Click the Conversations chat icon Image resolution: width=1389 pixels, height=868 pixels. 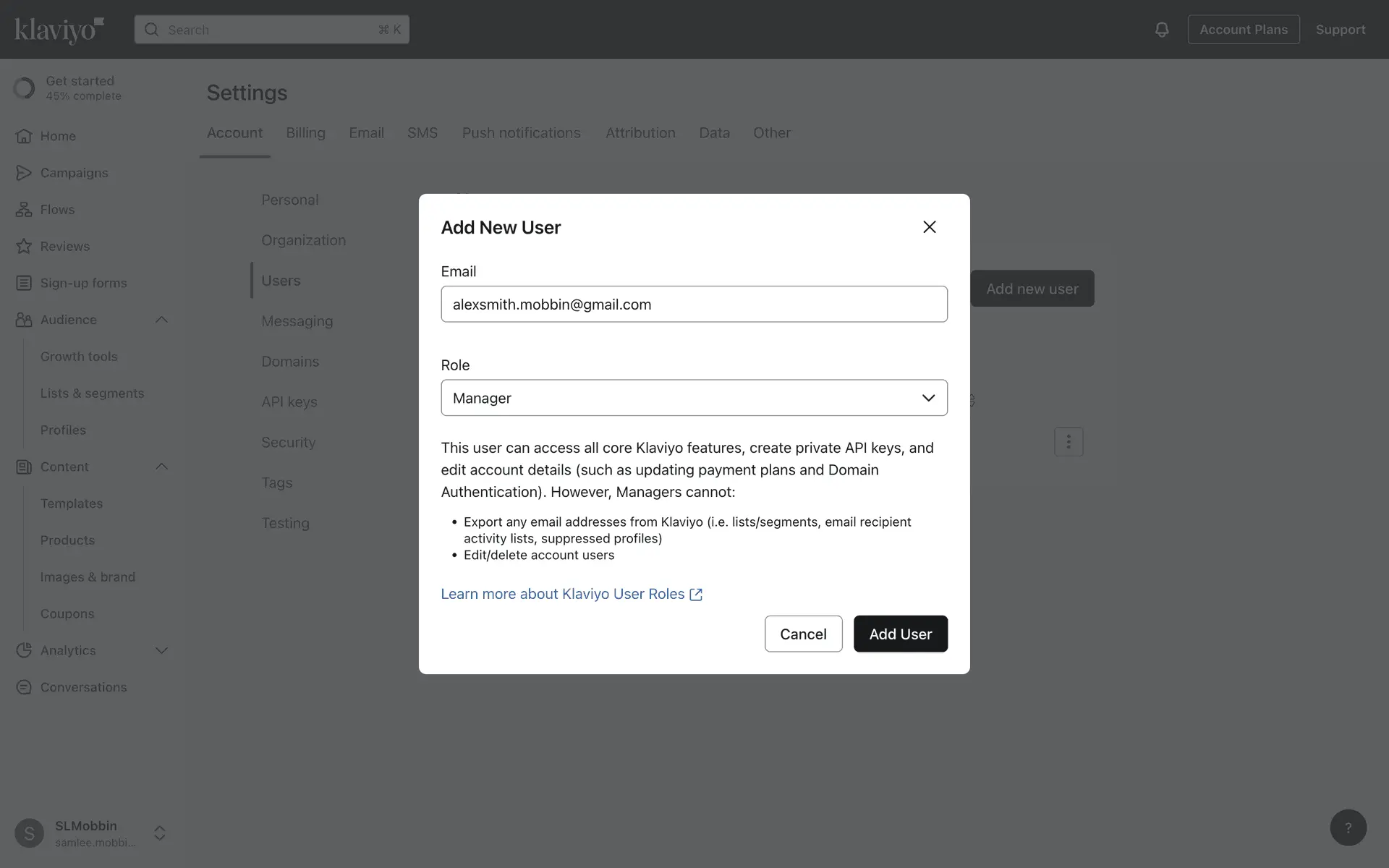point(24,687)
